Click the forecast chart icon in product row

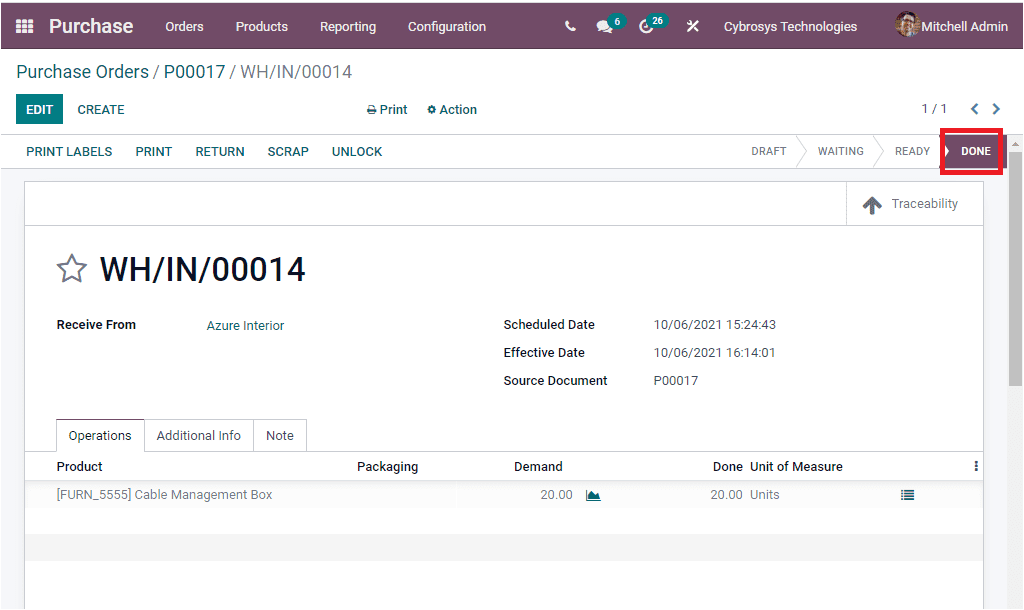click(x=593, y=494)
